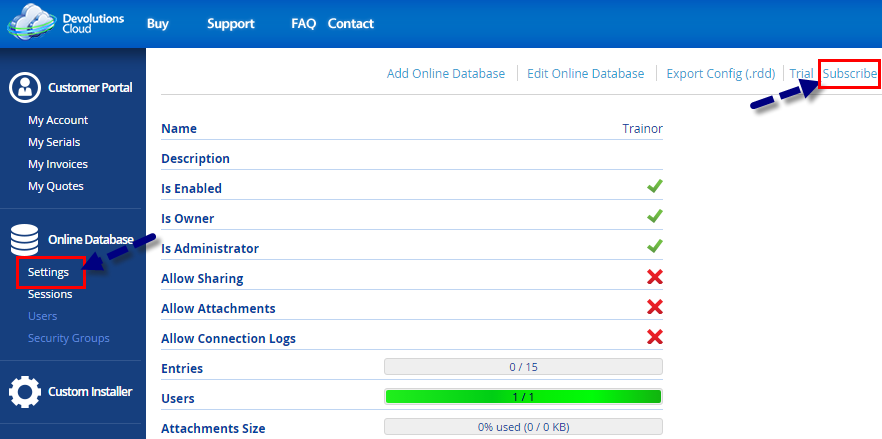This screenshot has width=882, height=439.
Task: Click the Devolutions Cloud logo
Action: click(x=62, y=23)
